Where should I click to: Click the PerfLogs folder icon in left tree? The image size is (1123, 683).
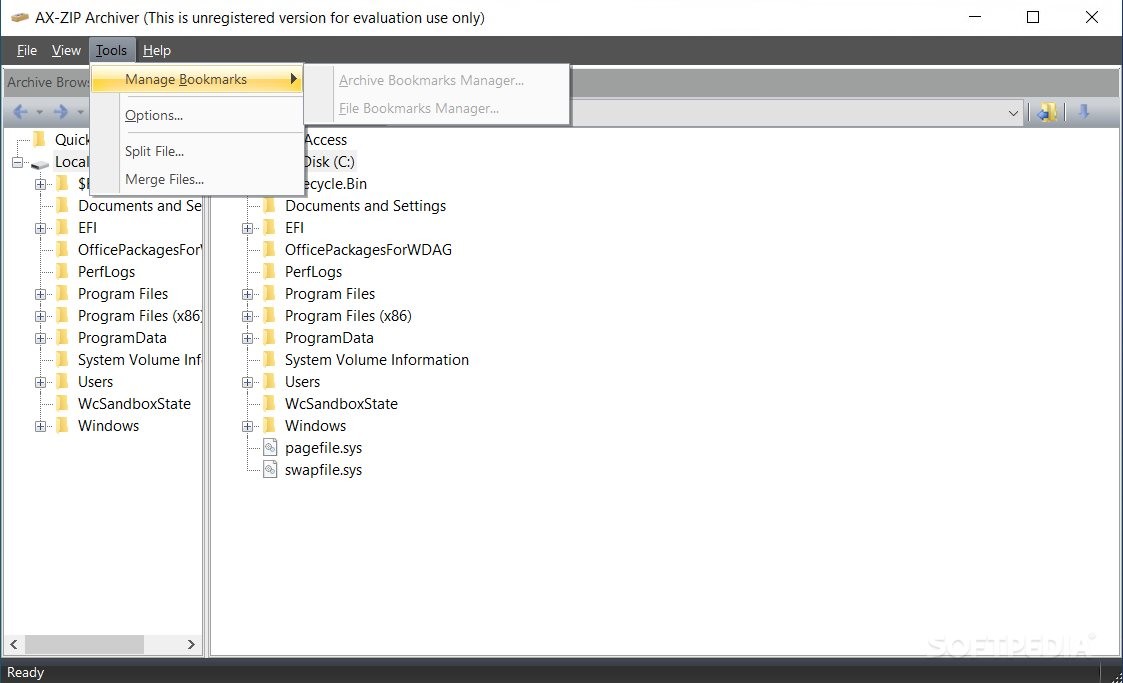(x=63, y=271)
